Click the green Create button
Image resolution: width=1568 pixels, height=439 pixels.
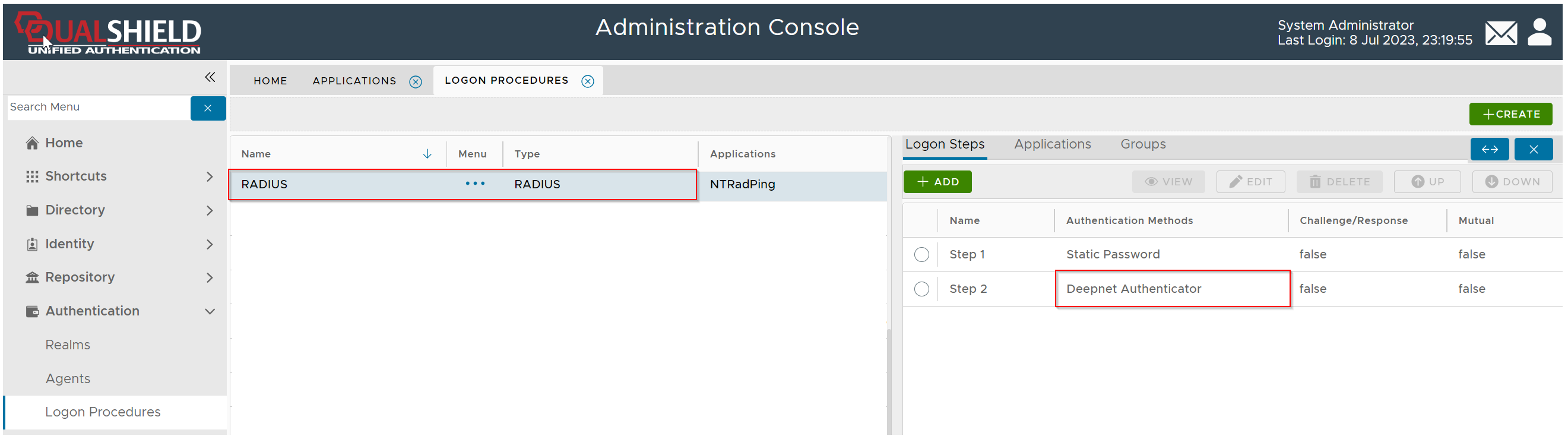click(1510, 115)
